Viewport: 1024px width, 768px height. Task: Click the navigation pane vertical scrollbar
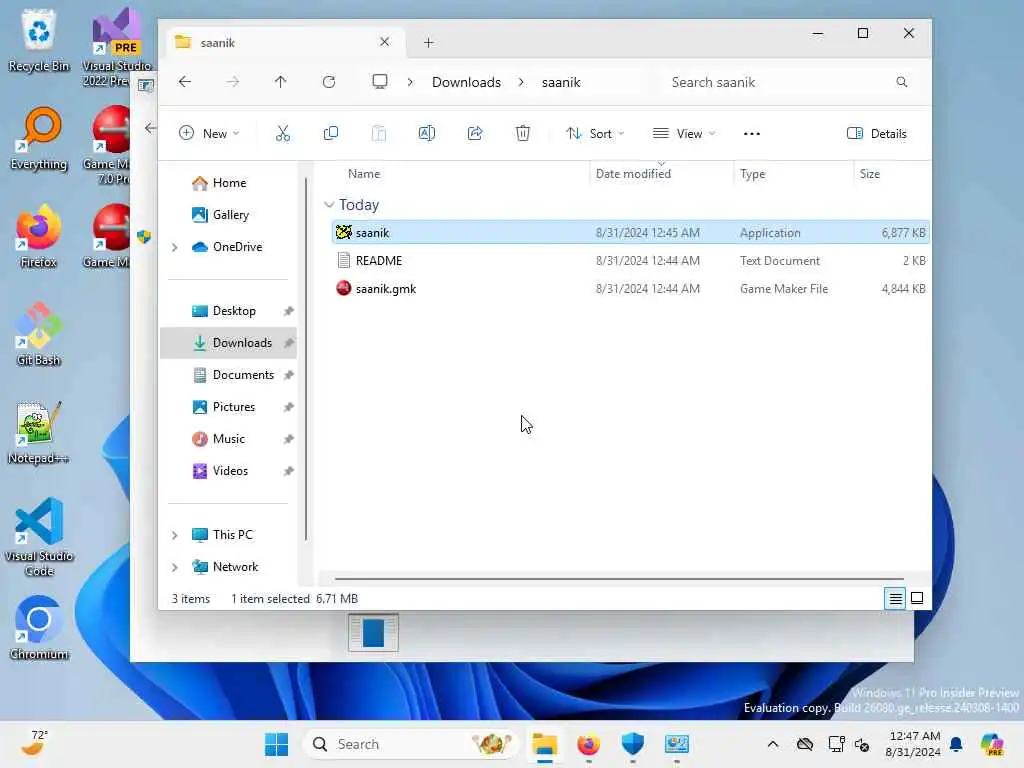306,359
